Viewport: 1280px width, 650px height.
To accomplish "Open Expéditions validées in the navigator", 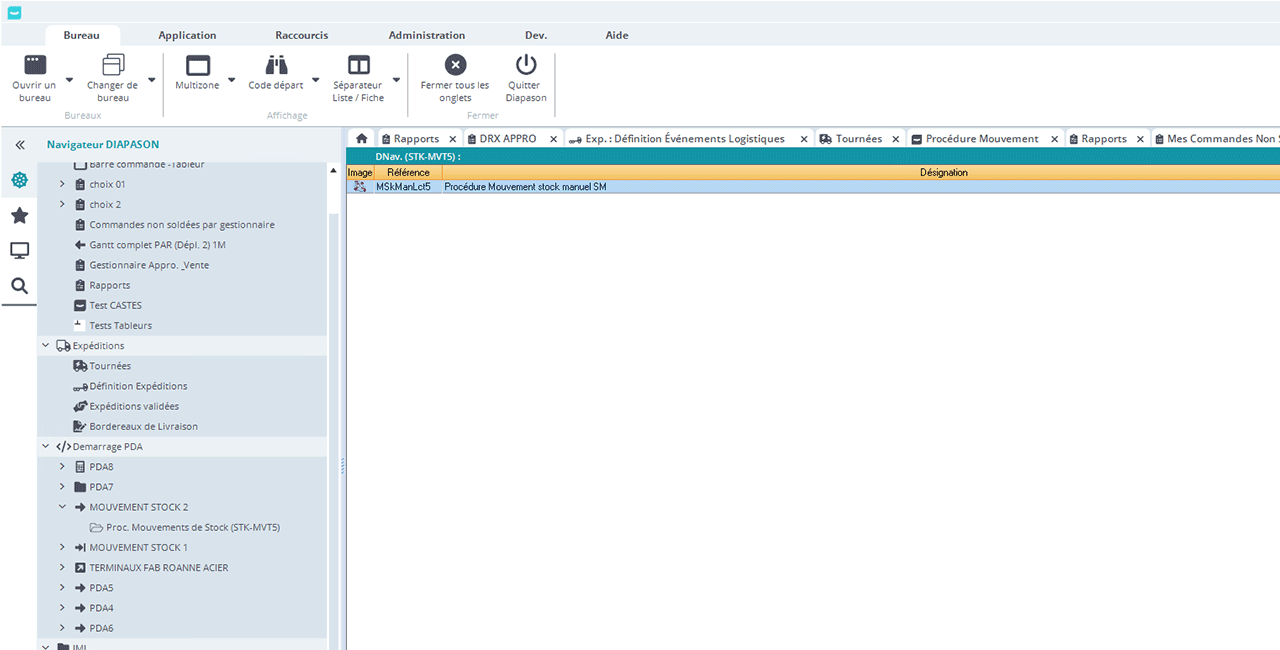I will coord(134,406).
